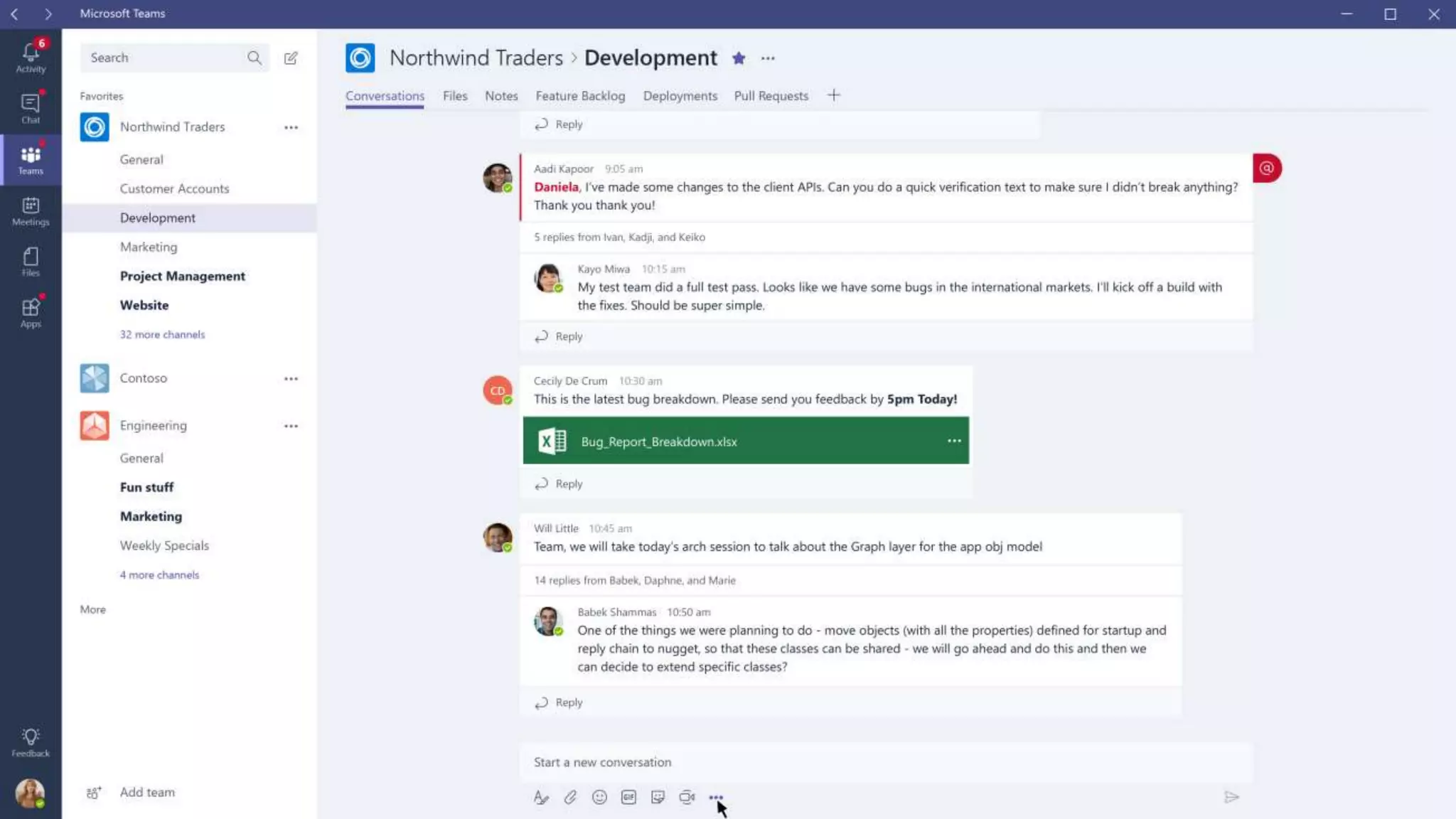Open the Bug_Report_Breakdown.xlsx attachment

tap(659, 441)
